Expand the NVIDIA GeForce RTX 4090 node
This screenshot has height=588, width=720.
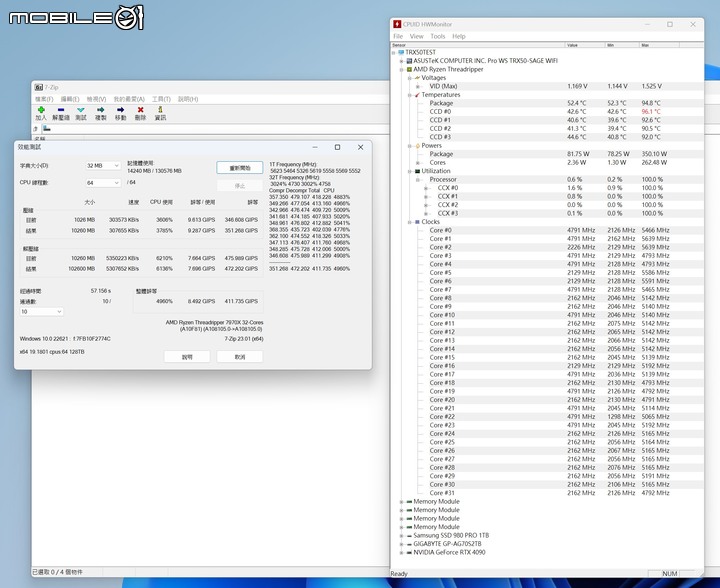(x=401, y=553)
